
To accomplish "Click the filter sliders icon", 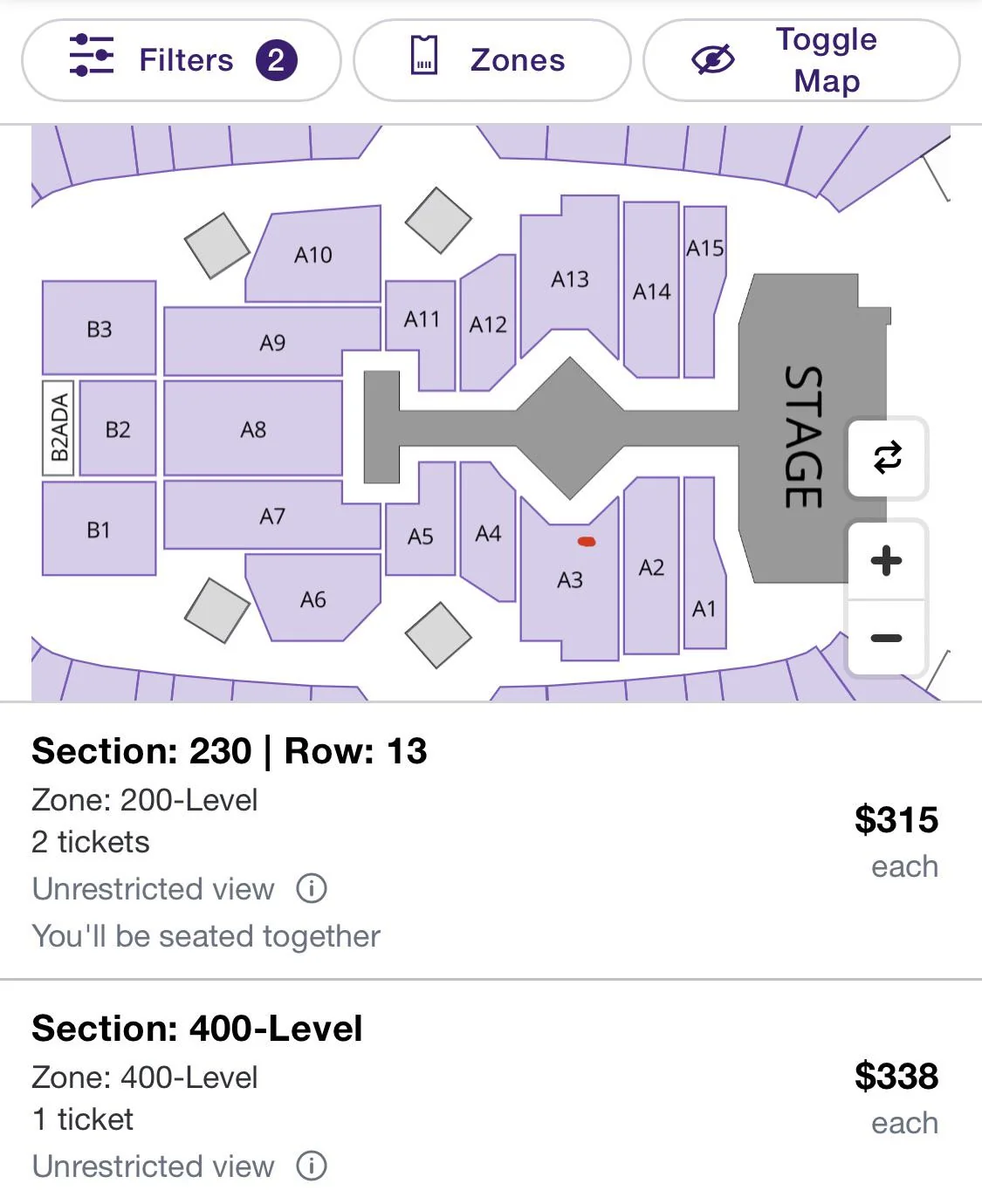I will tap(92, 56).
